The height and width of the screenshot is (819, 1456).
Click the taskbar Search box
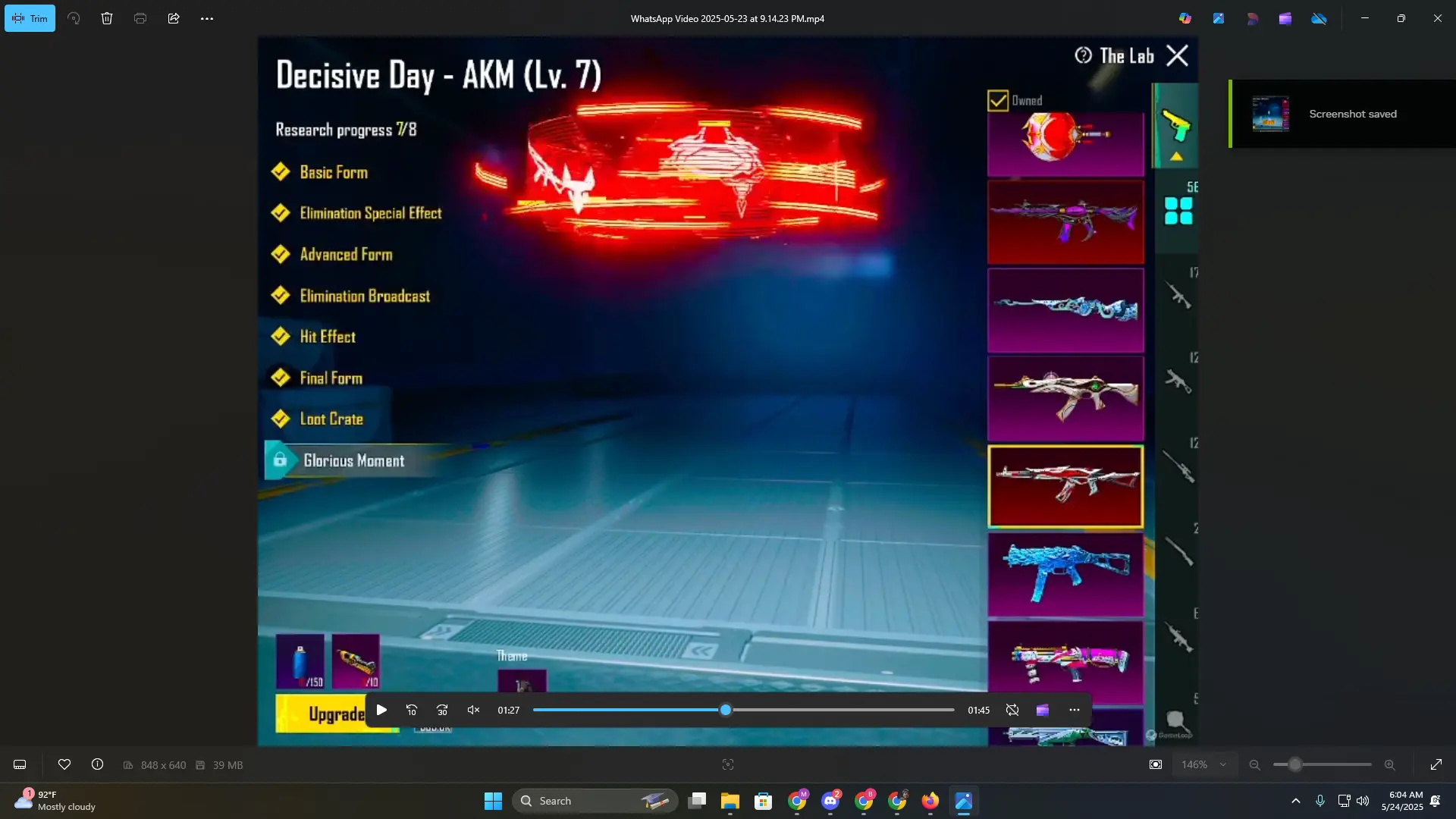point(595,801)
